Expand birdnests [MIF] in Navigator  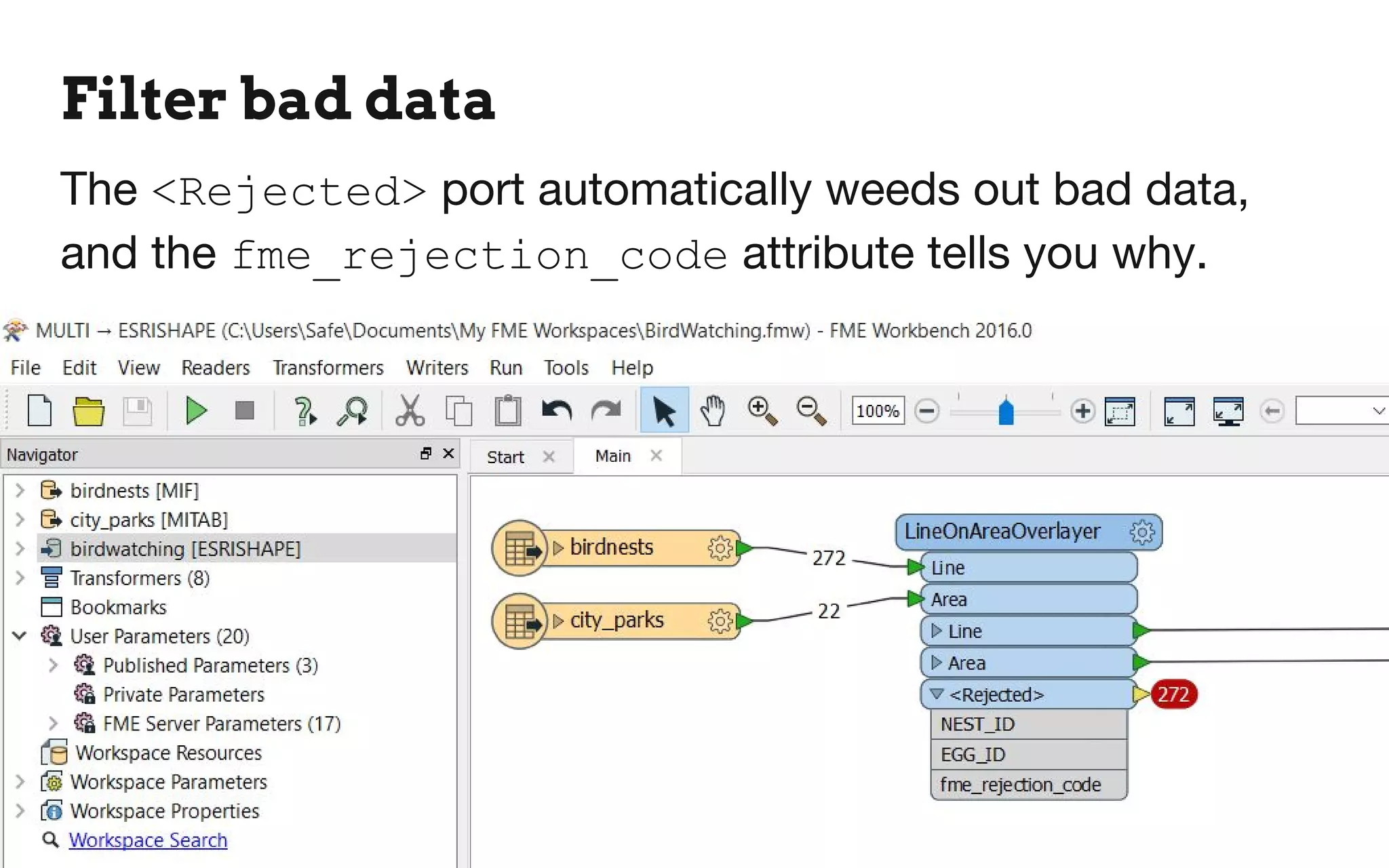point(20,490)
